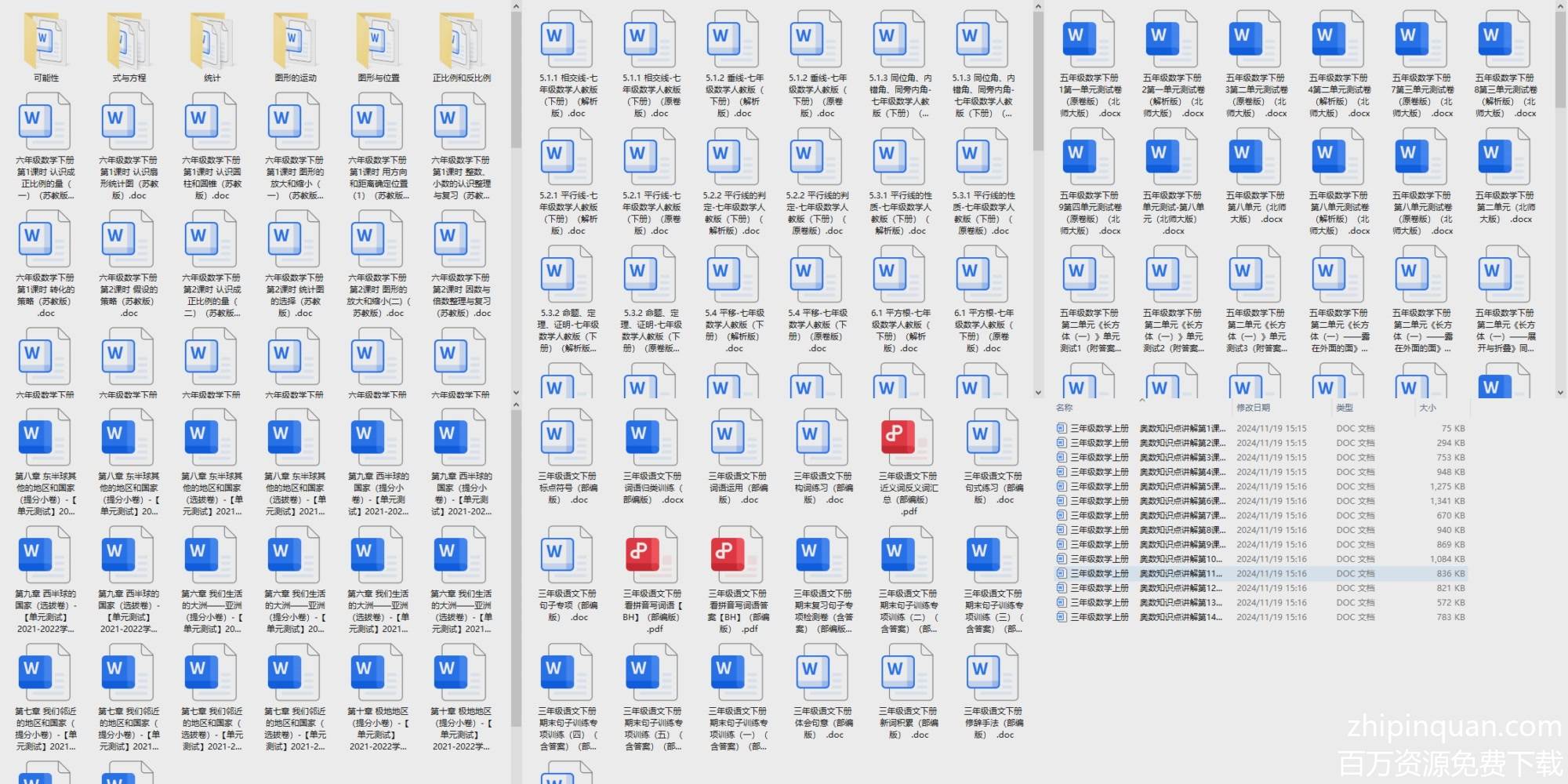Open the 正比例和反比例 folder
The width and height of the screenshot is (1568, 784).
pos(462,41)
